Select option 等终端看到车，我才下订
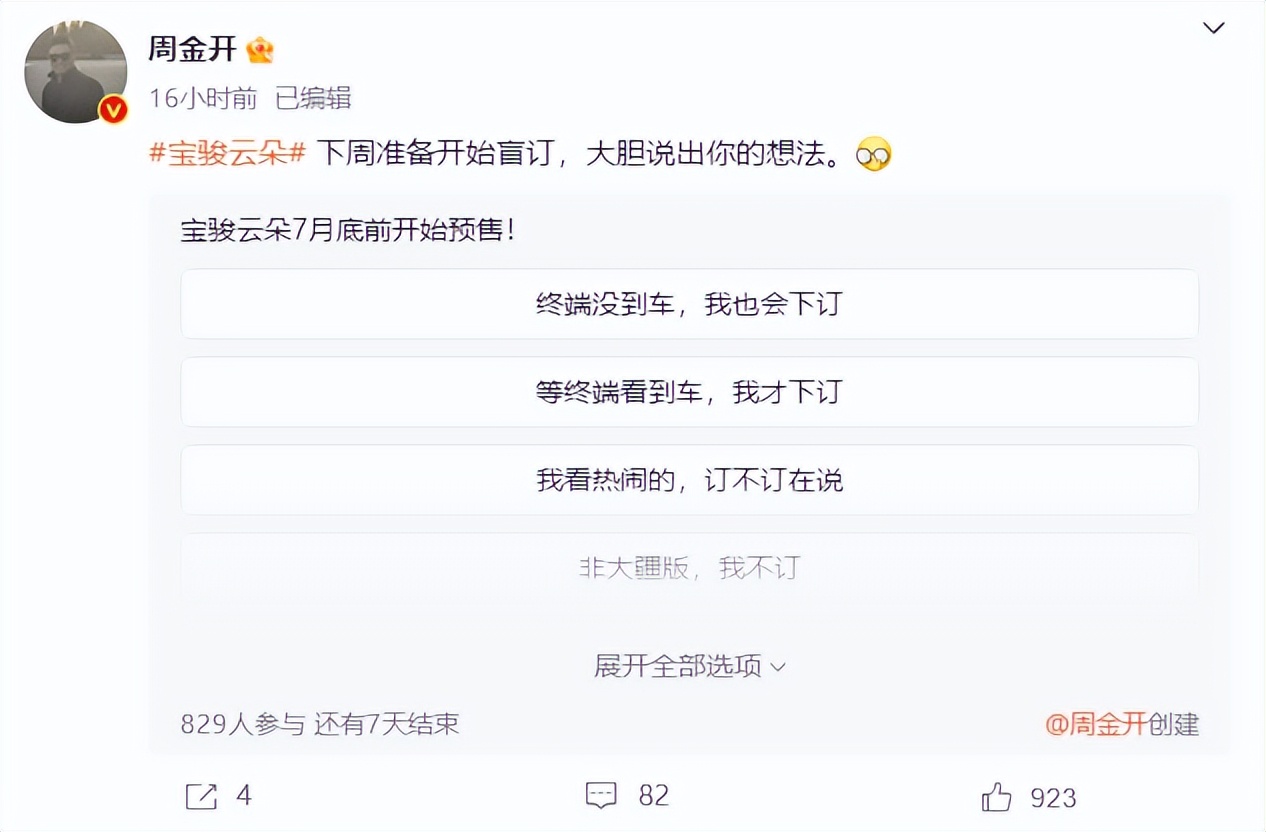Screen dimensions: 1266x832 click(689, 392)
